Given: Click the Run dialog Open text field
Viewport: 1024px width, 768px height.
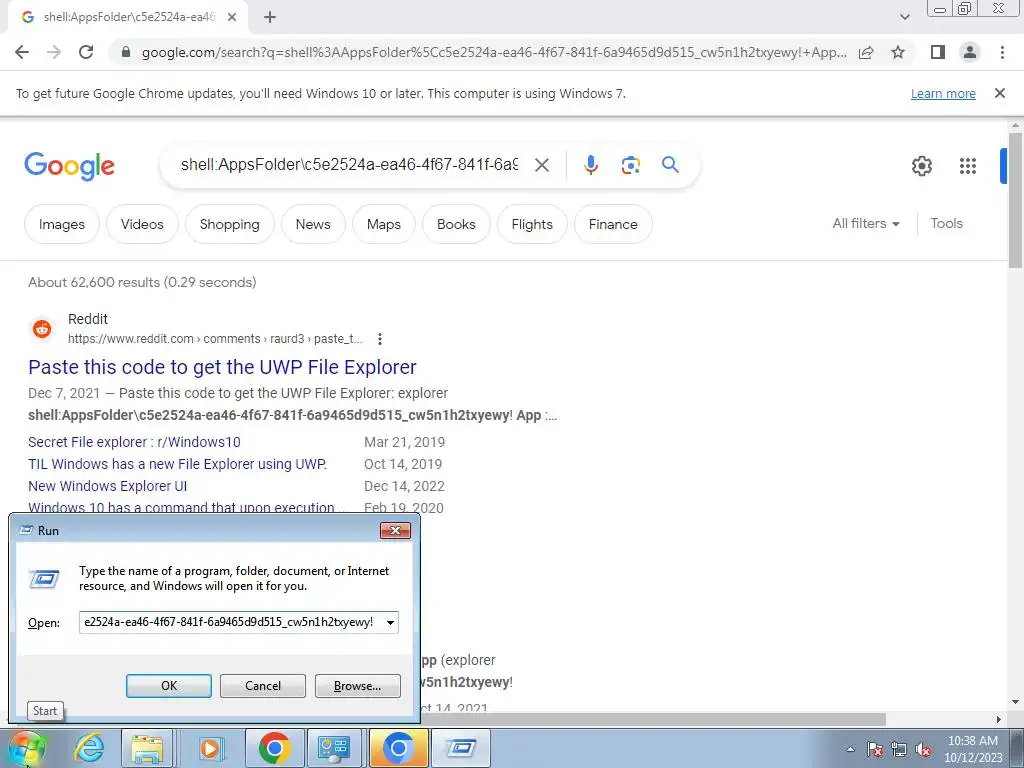Looking at the screenshot, I should 231,622.
